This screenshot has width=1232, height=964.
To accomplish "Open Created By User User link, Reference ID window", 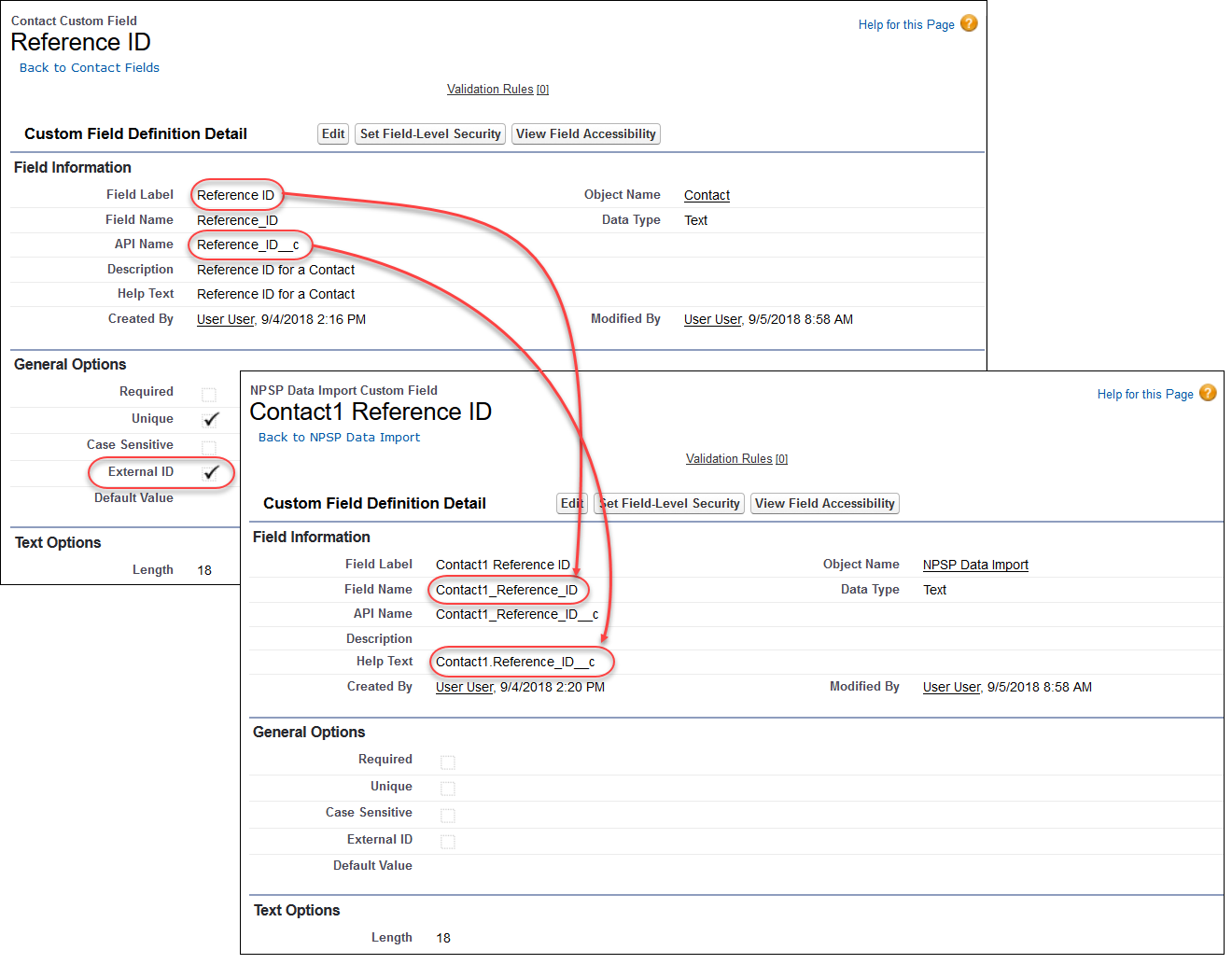I will click(225, 319).
